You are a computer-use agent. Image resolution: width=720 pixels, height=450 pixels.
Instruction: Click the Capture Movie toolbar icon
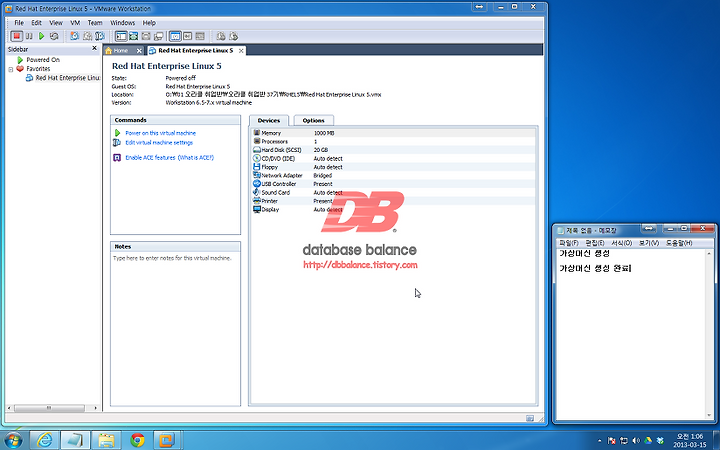click(233, 36)
